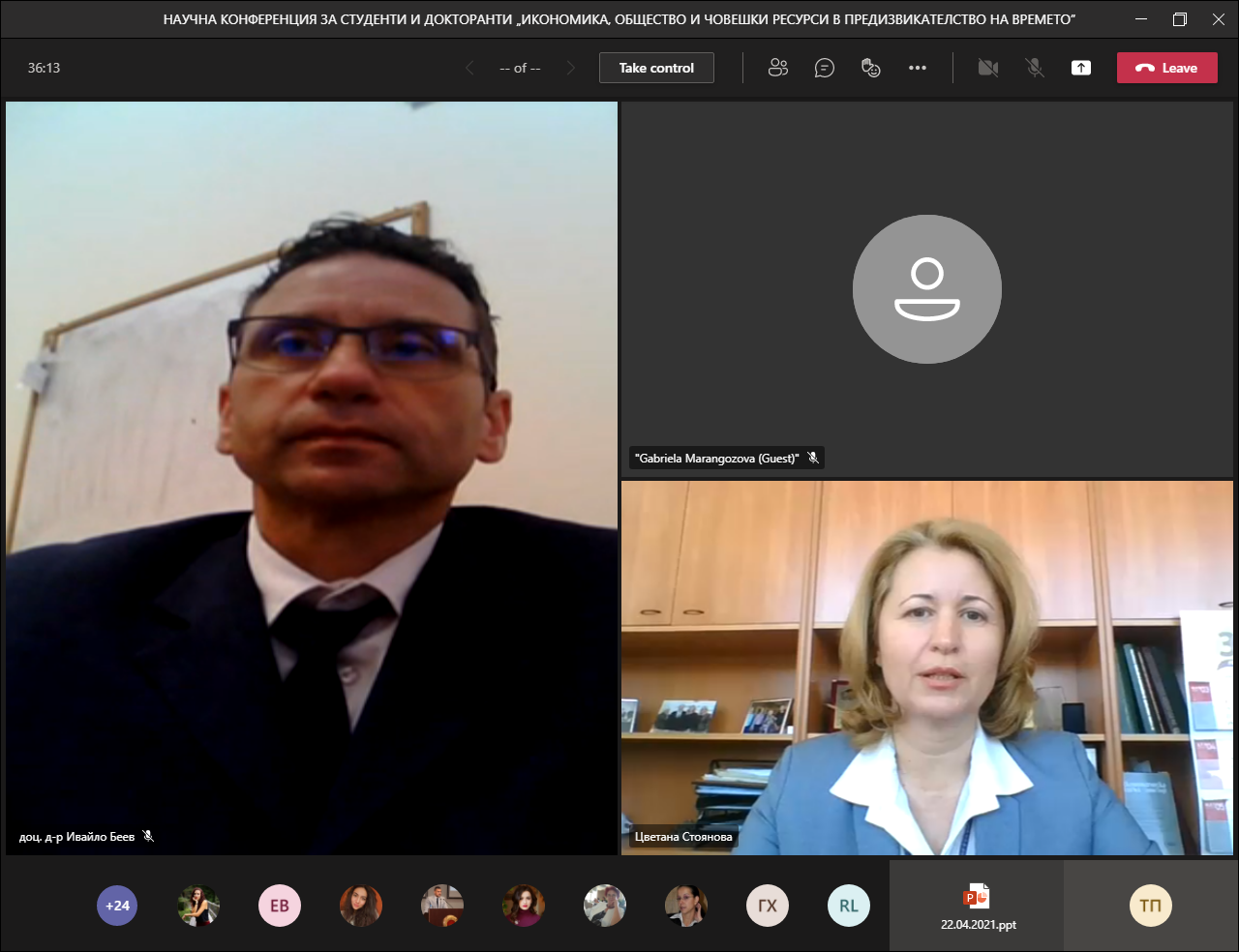Click Gabriela Marangozova's muted mic icon
The width and height of the screenshot is (1239, 952).
pyautogui.click(x=813, y=458)
